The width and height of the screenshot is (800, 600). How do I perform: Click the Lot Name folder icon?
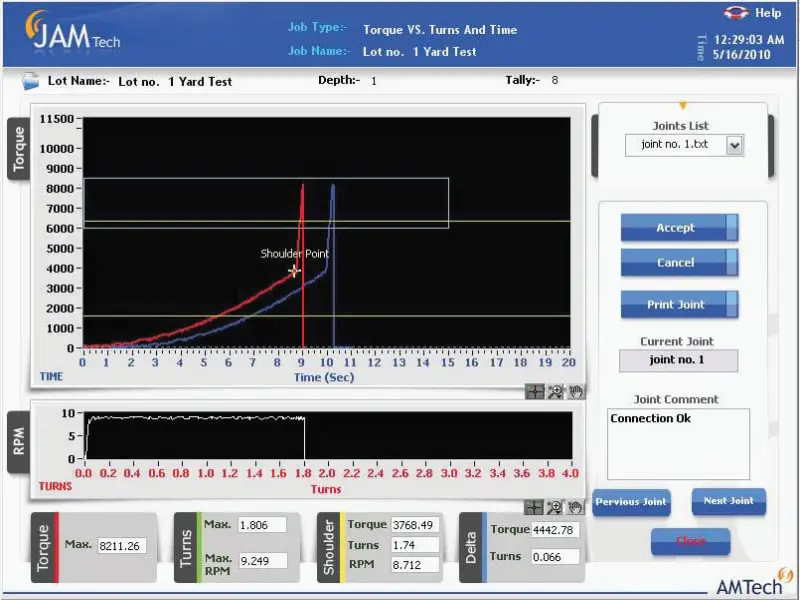tap(32, 80)
